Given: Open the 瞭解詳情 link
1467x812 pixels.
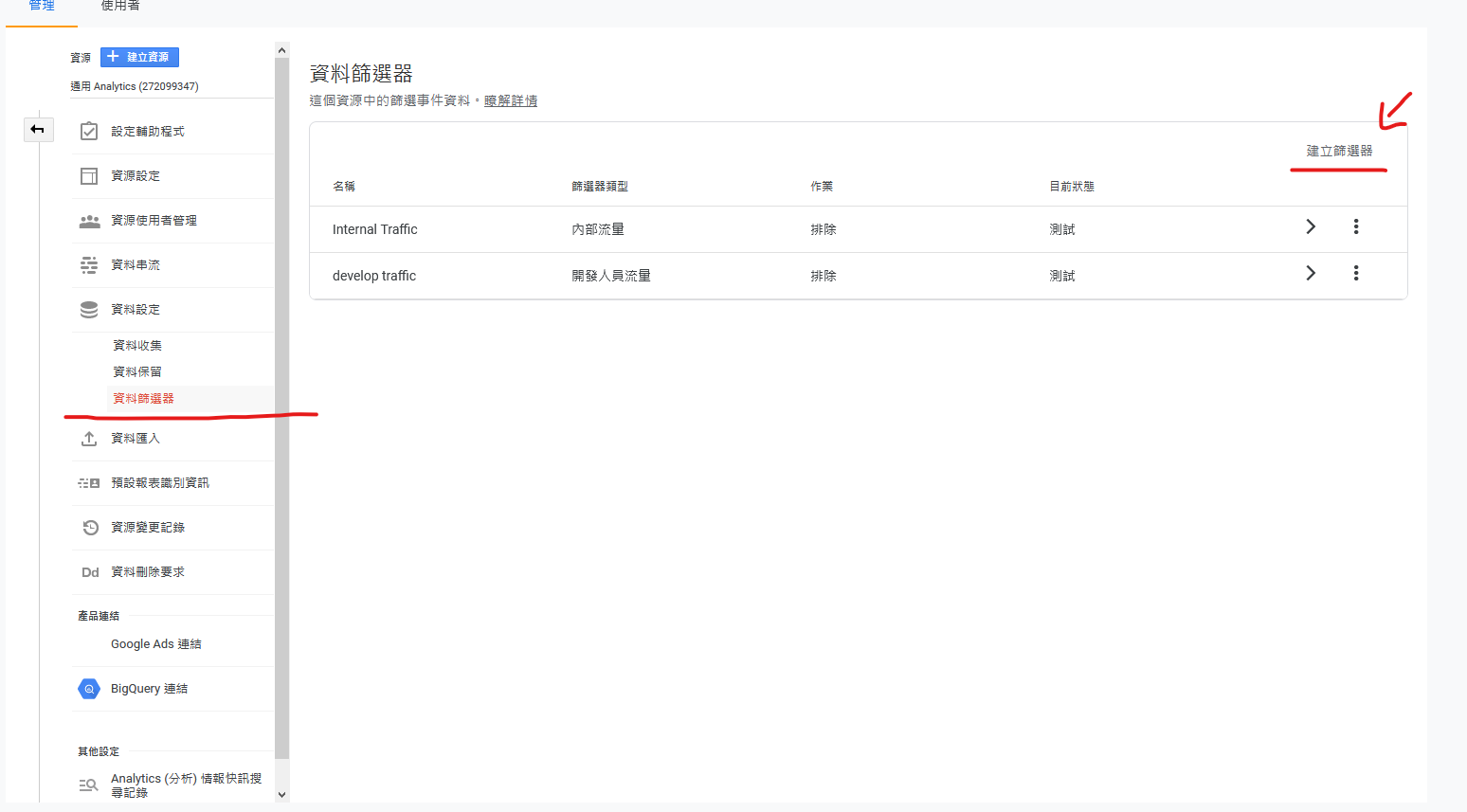Looking at the screenshot, I should coord(511,100).
